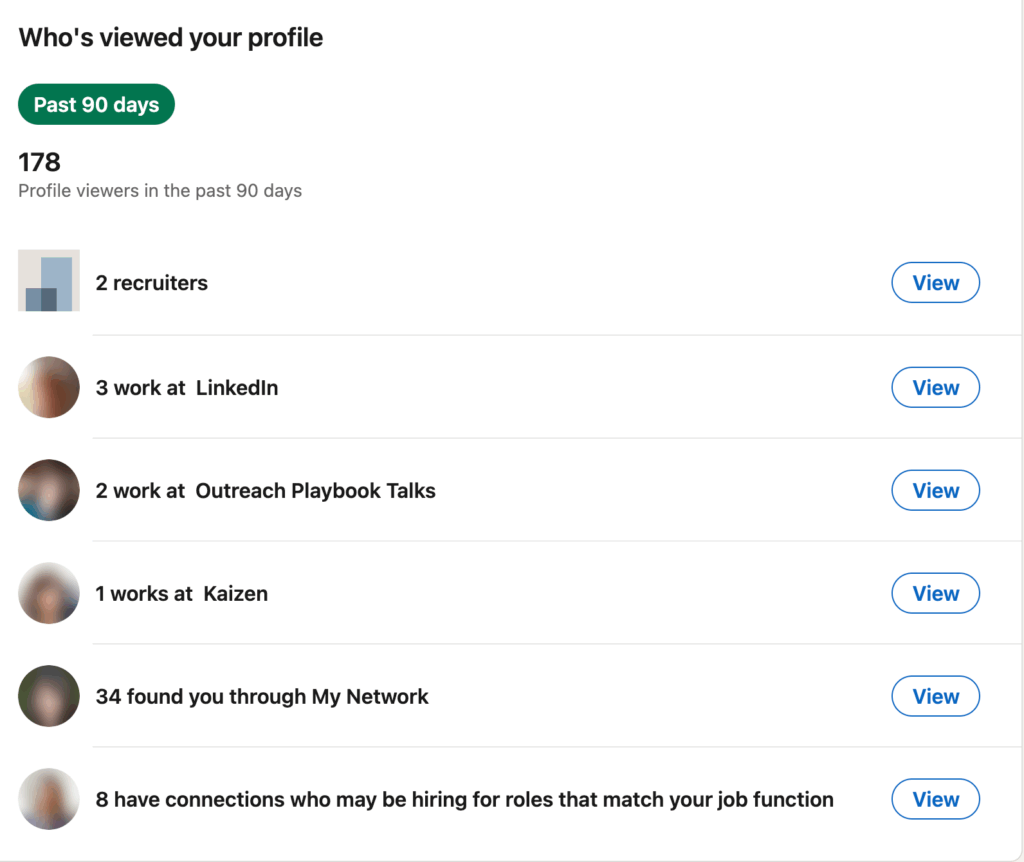The width and height of the screenshot is (1024, 862).
Task: View viewers from Outreach Playbook Talks
Action: click(x=935, y=490)
